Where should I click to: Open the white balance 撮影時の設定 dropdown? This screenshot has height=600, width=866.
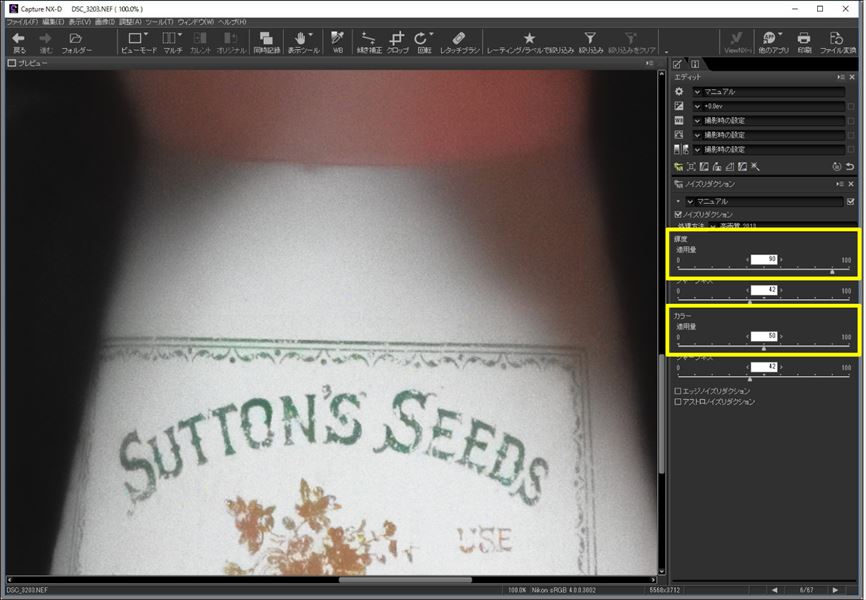click(769, 120)
